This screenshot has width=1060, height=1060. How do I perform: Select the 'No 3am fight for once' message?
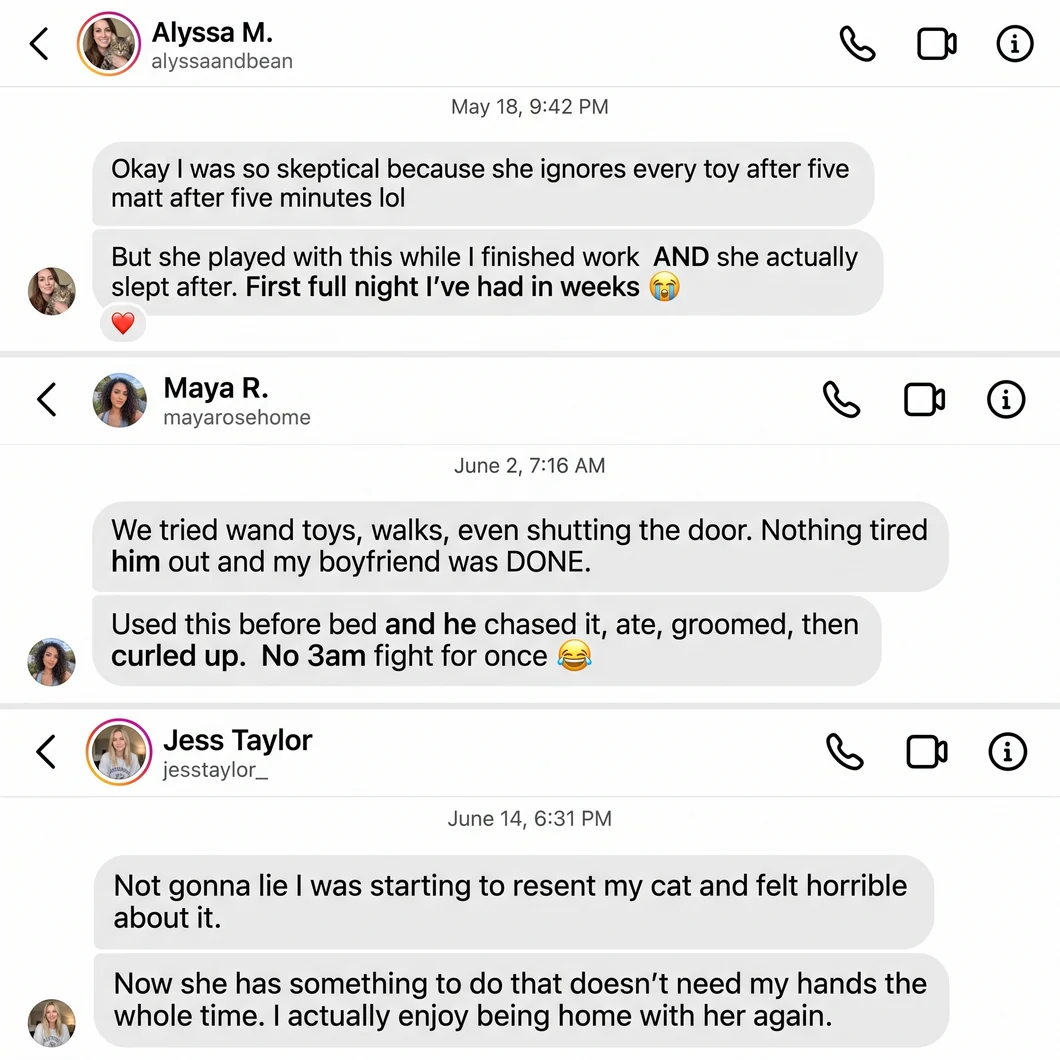click(x=486, y=640)
